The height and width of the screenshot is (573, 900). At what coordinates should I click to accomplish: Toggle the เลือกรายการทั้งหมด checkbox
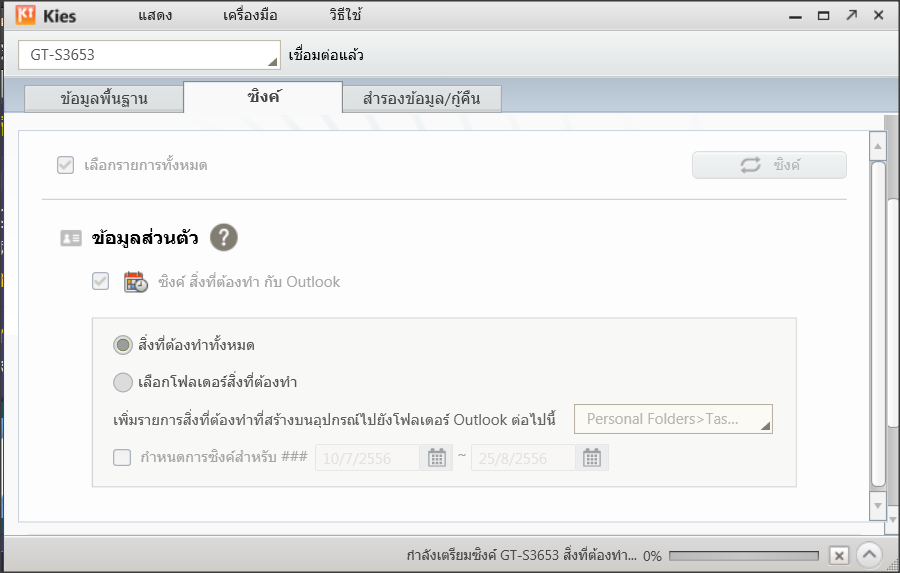click(x=65, y=165)
